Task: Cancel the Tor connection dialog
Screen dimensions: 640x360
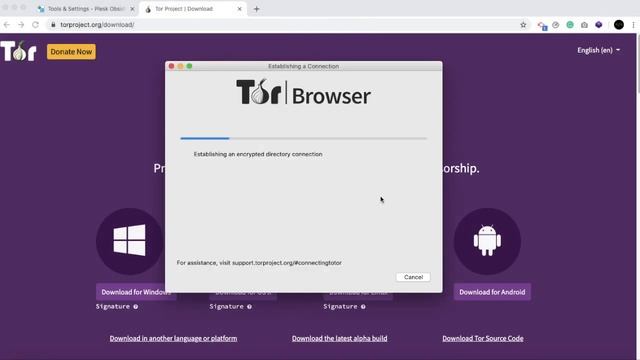Action: pos(413,277)
